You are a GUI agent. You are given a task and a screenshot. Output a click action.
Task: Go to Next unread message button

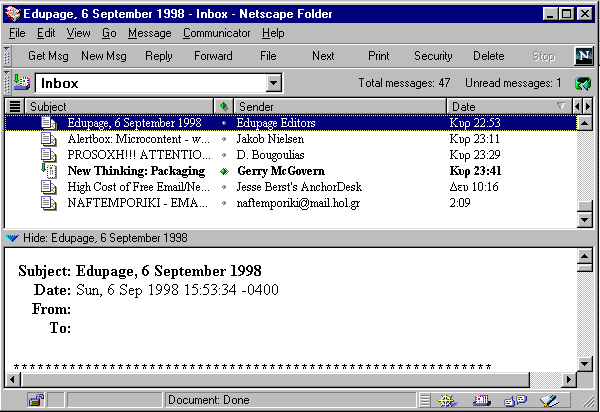pos(323,56)
